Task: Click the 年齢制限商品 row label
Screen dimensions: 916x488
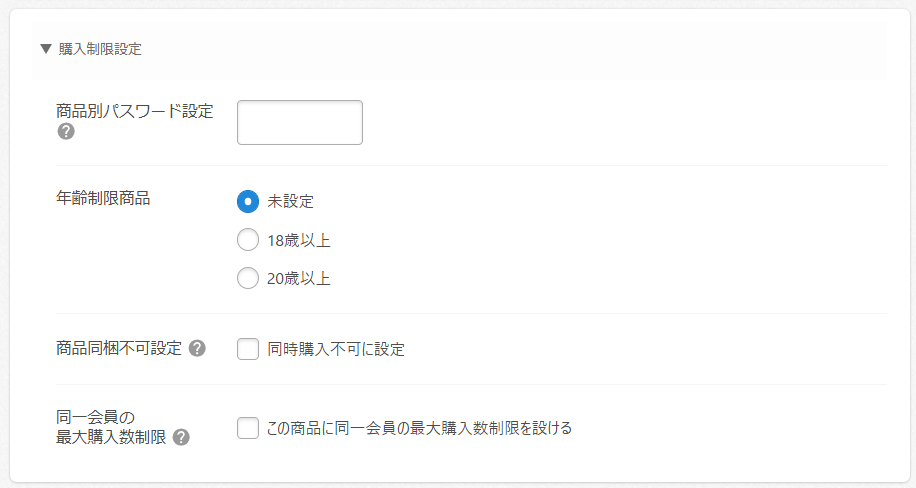Action: coord(103,198)
